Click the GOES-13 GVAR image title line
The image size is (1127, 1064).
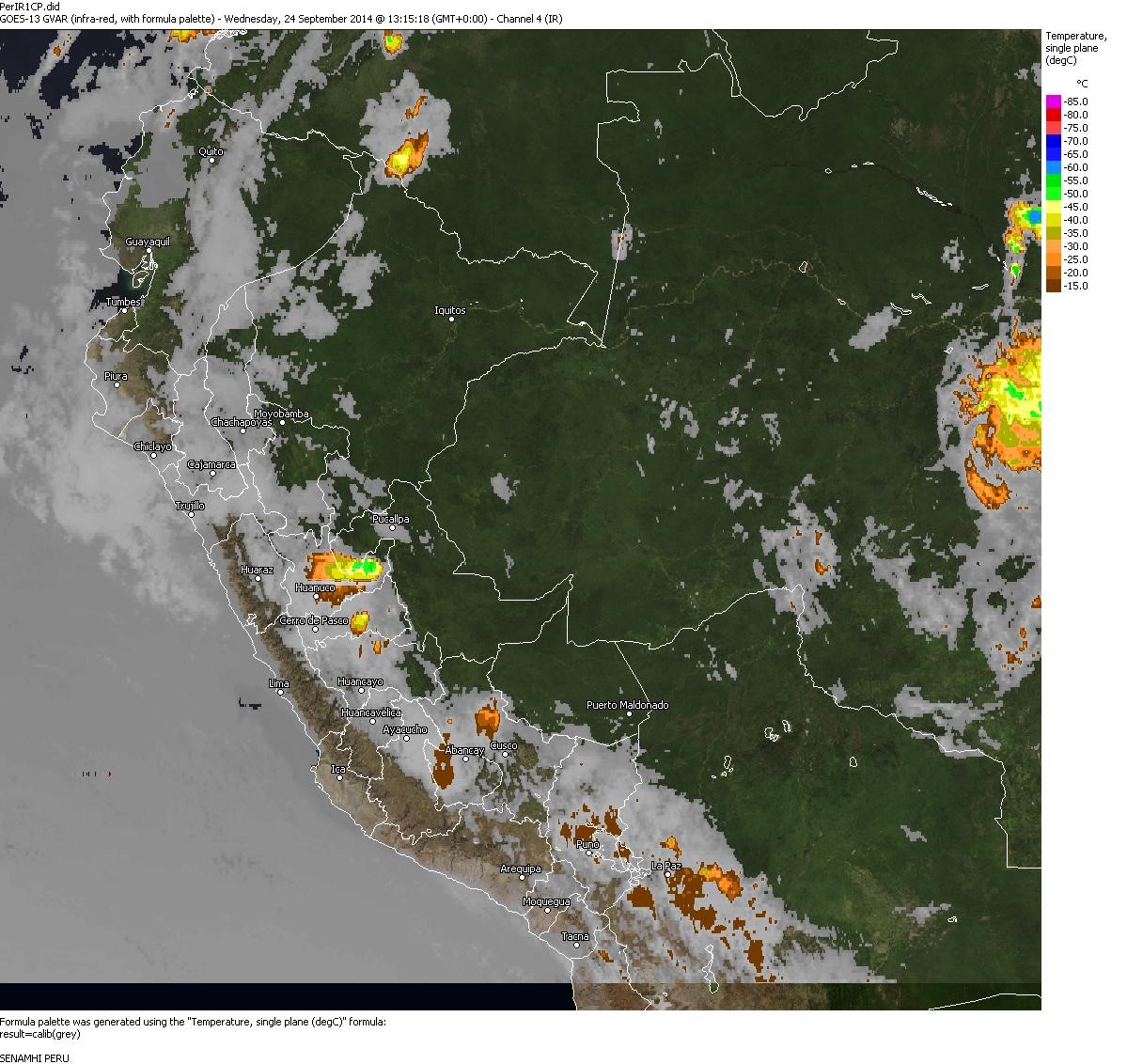pos(281,19)
